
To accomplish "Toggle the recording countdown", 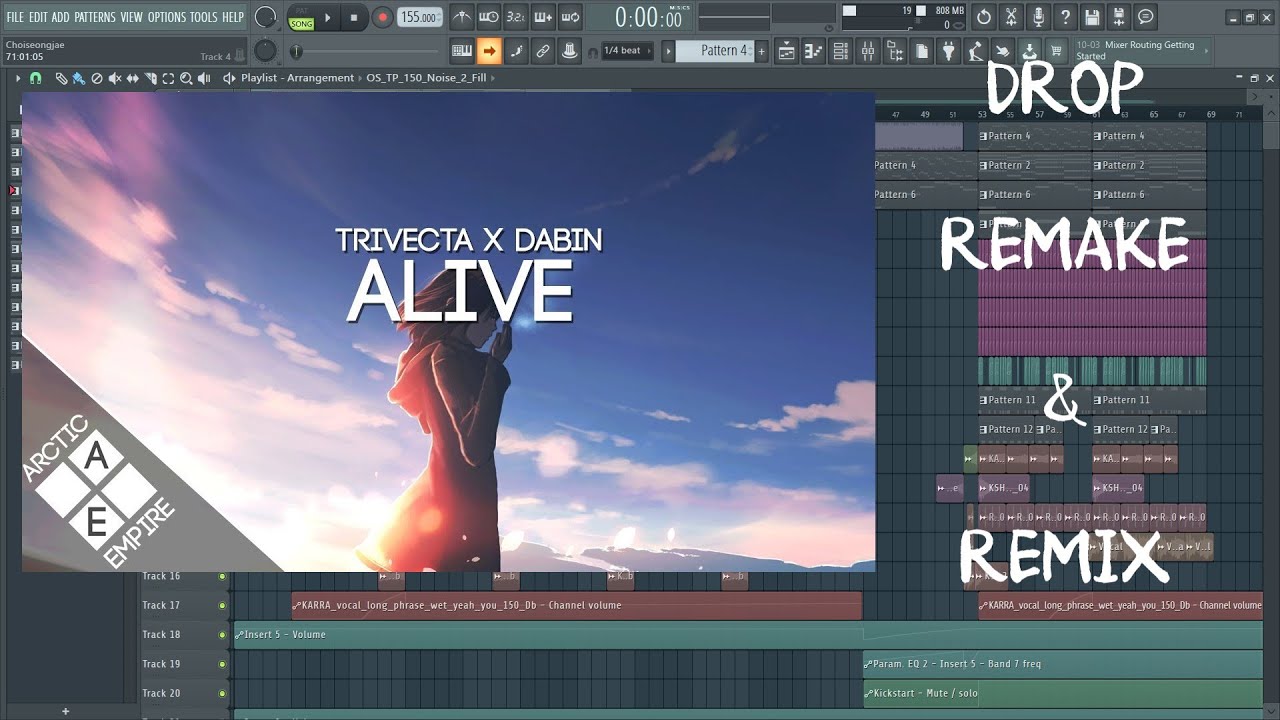I will (516, 17).
